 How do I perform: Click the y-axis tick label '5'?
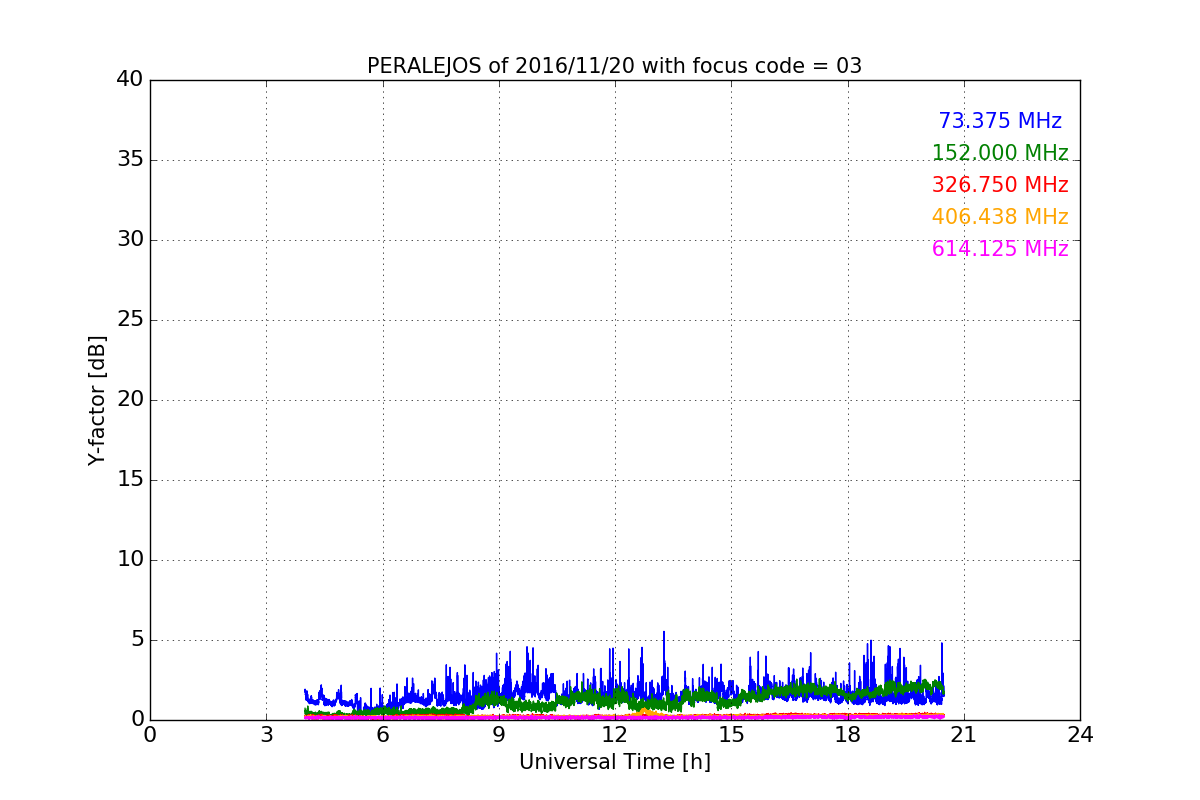137,639
